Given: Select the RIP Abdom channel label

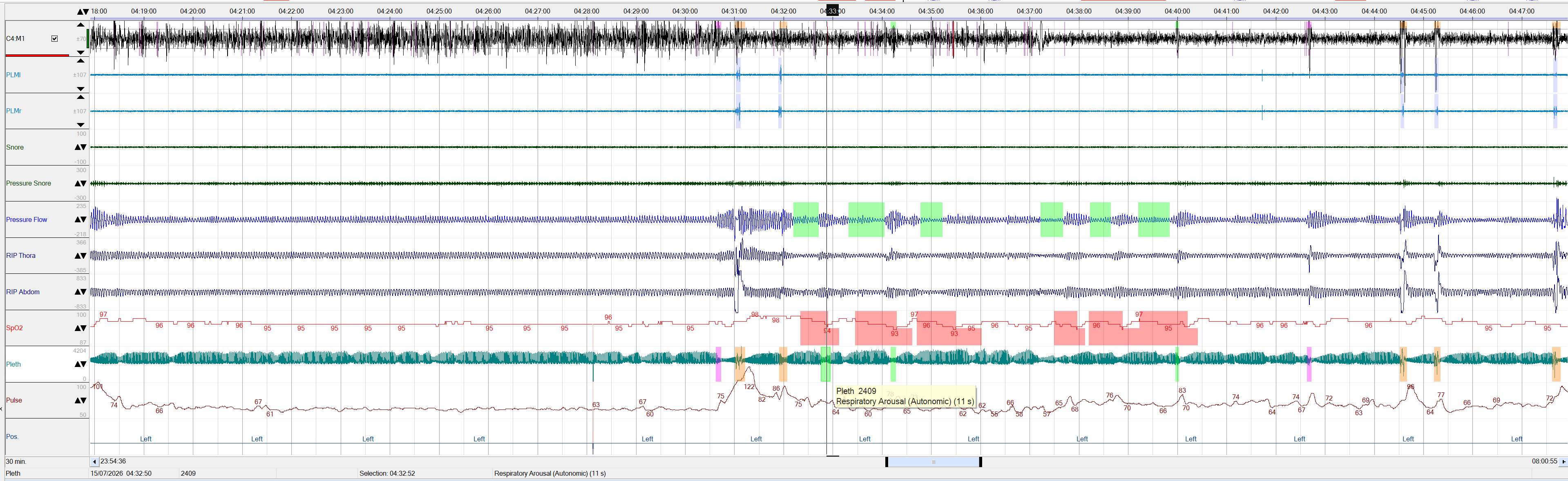Looking at the screenshot, I should (23, 292).
